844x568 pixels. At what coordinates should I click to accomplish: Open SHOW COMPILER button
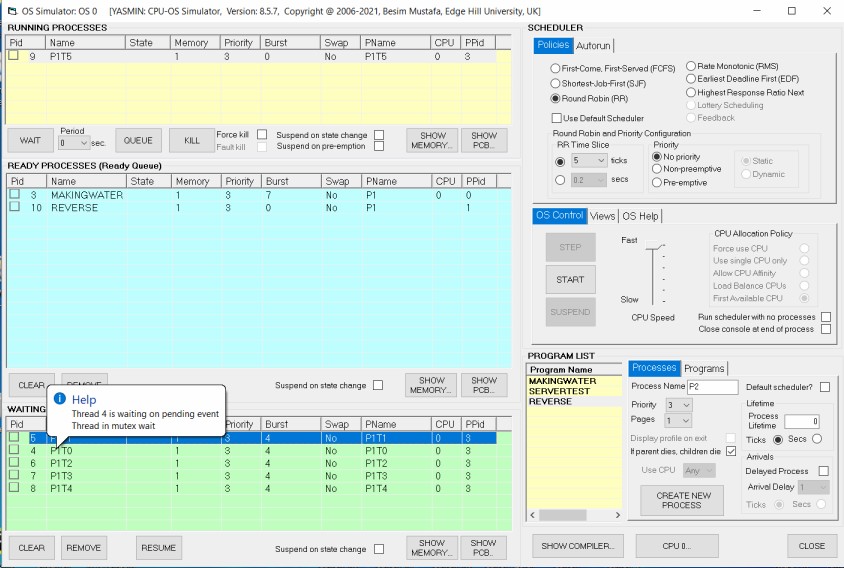pyautogui.click(x=578, y=546)
